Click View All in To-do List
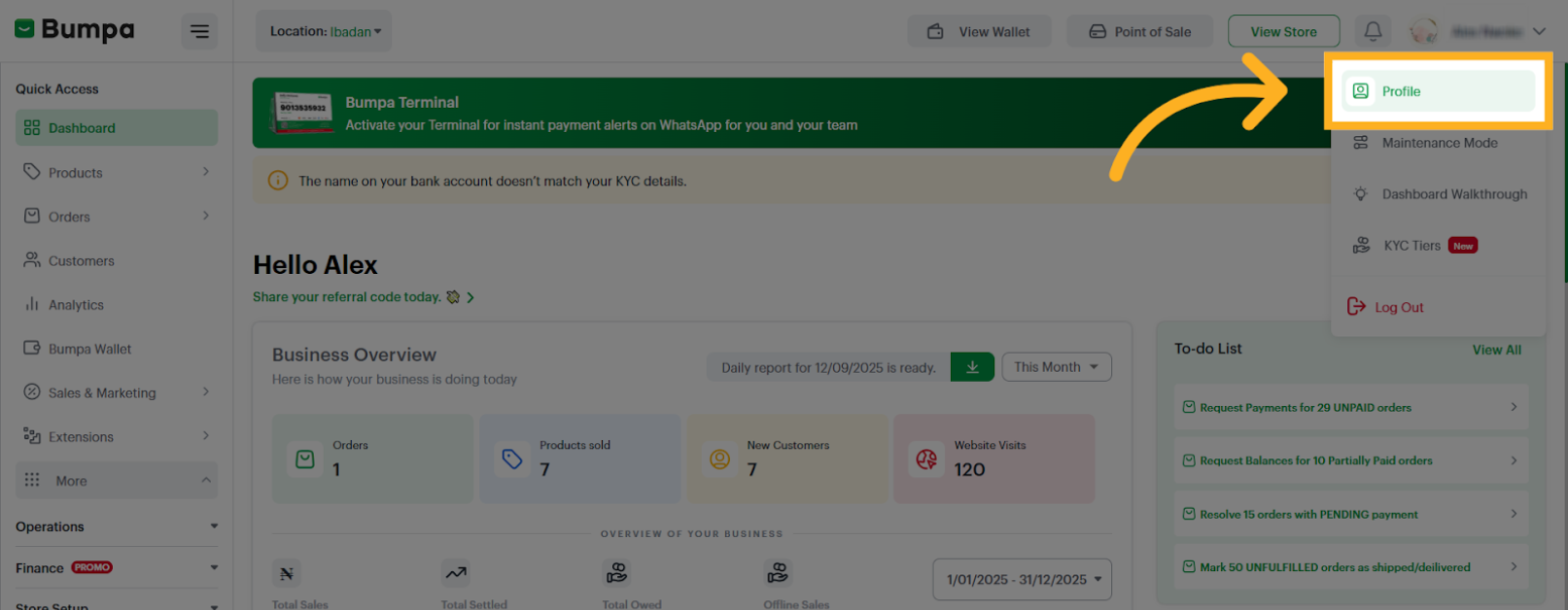 1496,350
